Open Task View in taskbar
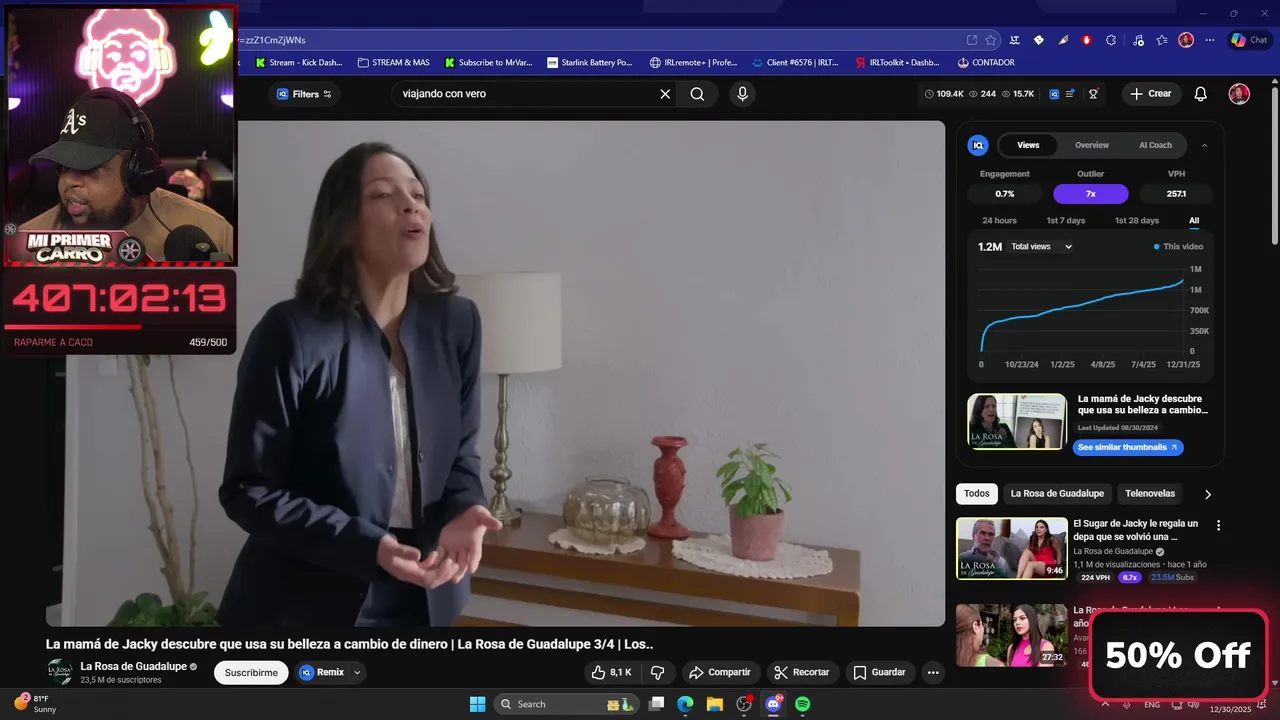This screenshot has width=1280, height=720. click(656, 704)
